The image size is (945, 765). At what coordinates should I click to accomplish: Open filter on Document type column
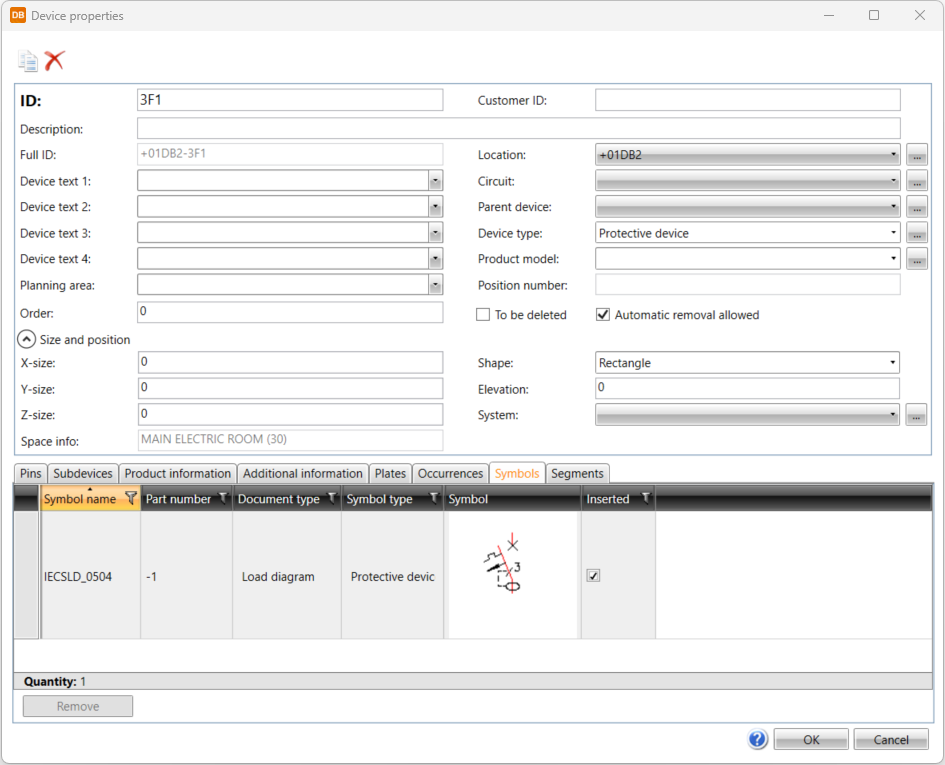pyautogui.click(x=332, y=498)
